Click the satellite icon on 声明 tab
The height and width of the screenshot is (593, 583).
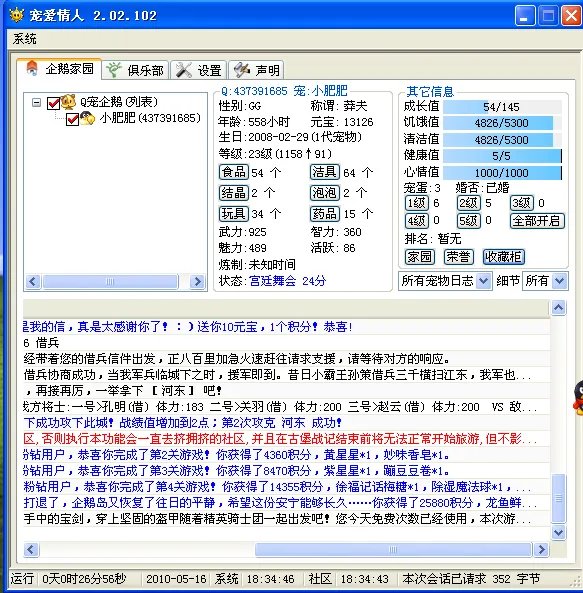pos(242,70)
